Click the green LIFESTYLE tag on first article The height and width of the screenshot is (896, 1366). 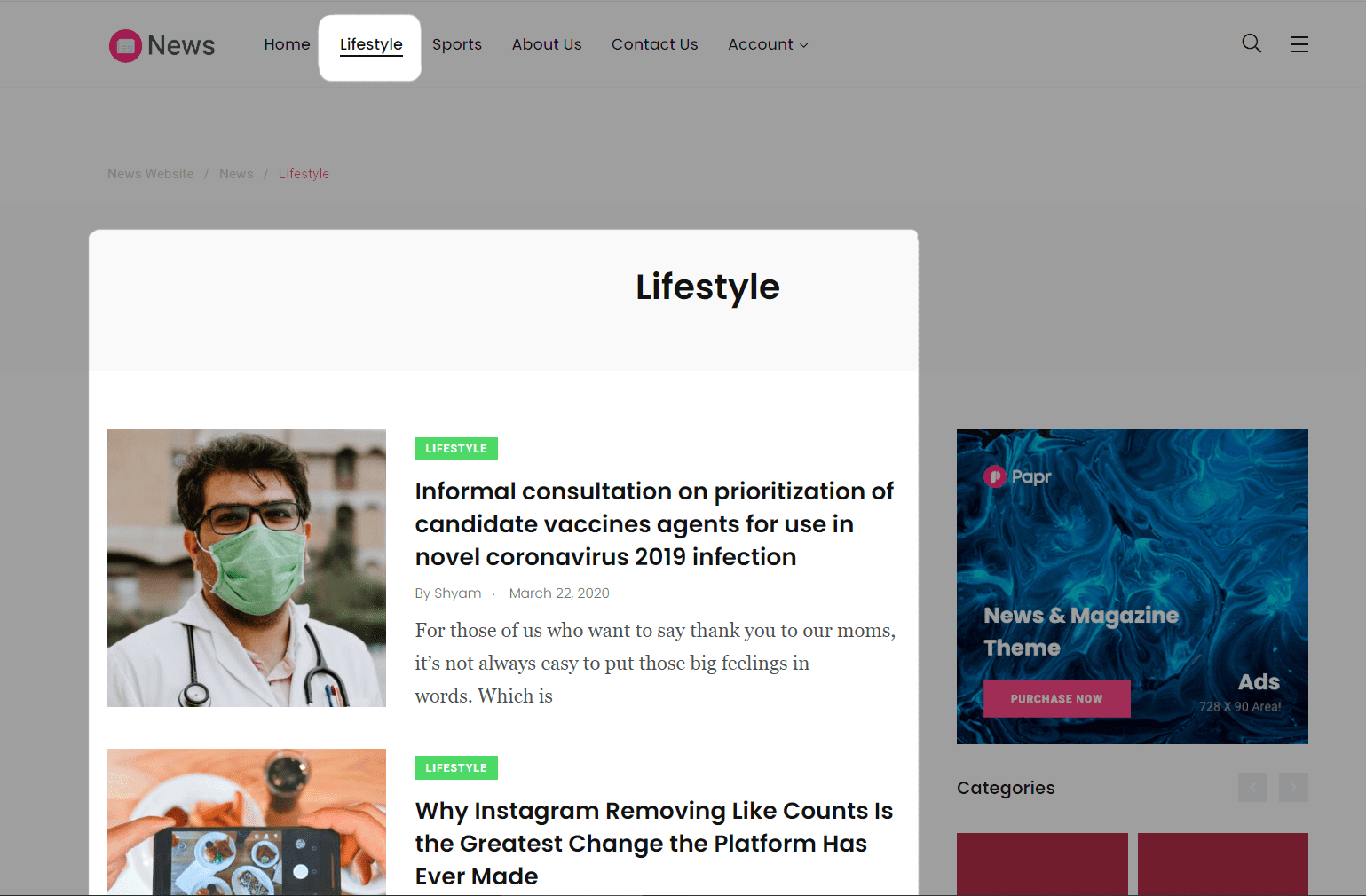(456, 449)
